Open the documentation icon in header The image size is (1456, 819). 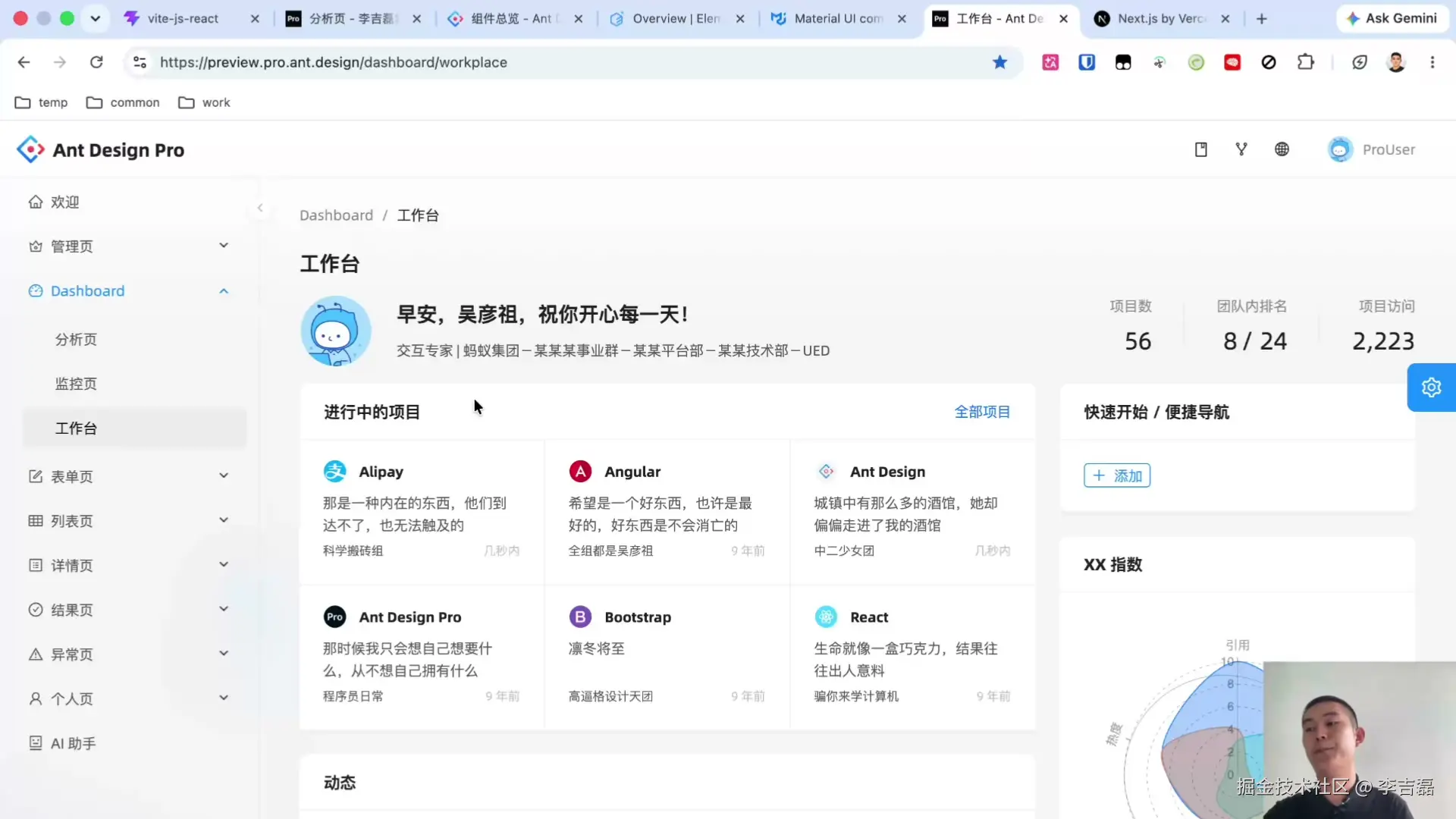point(1201,149)
